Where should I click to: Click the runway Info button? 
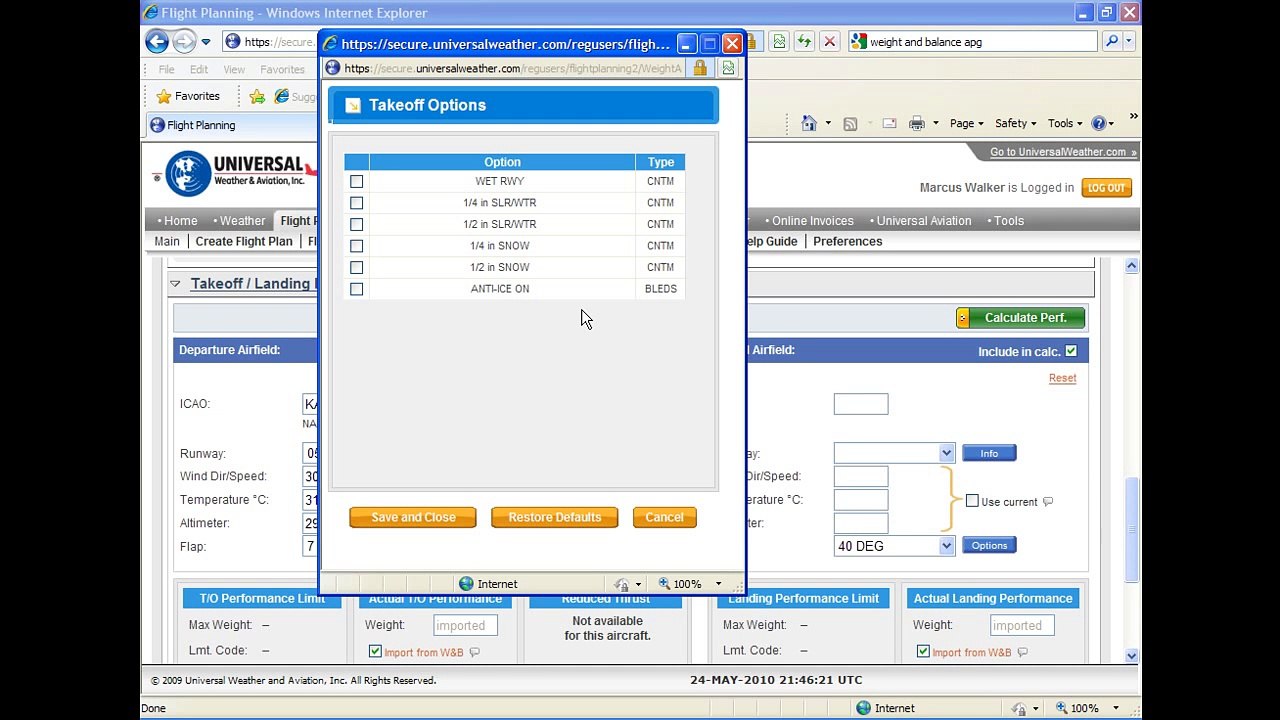click(x=989, y=453)
